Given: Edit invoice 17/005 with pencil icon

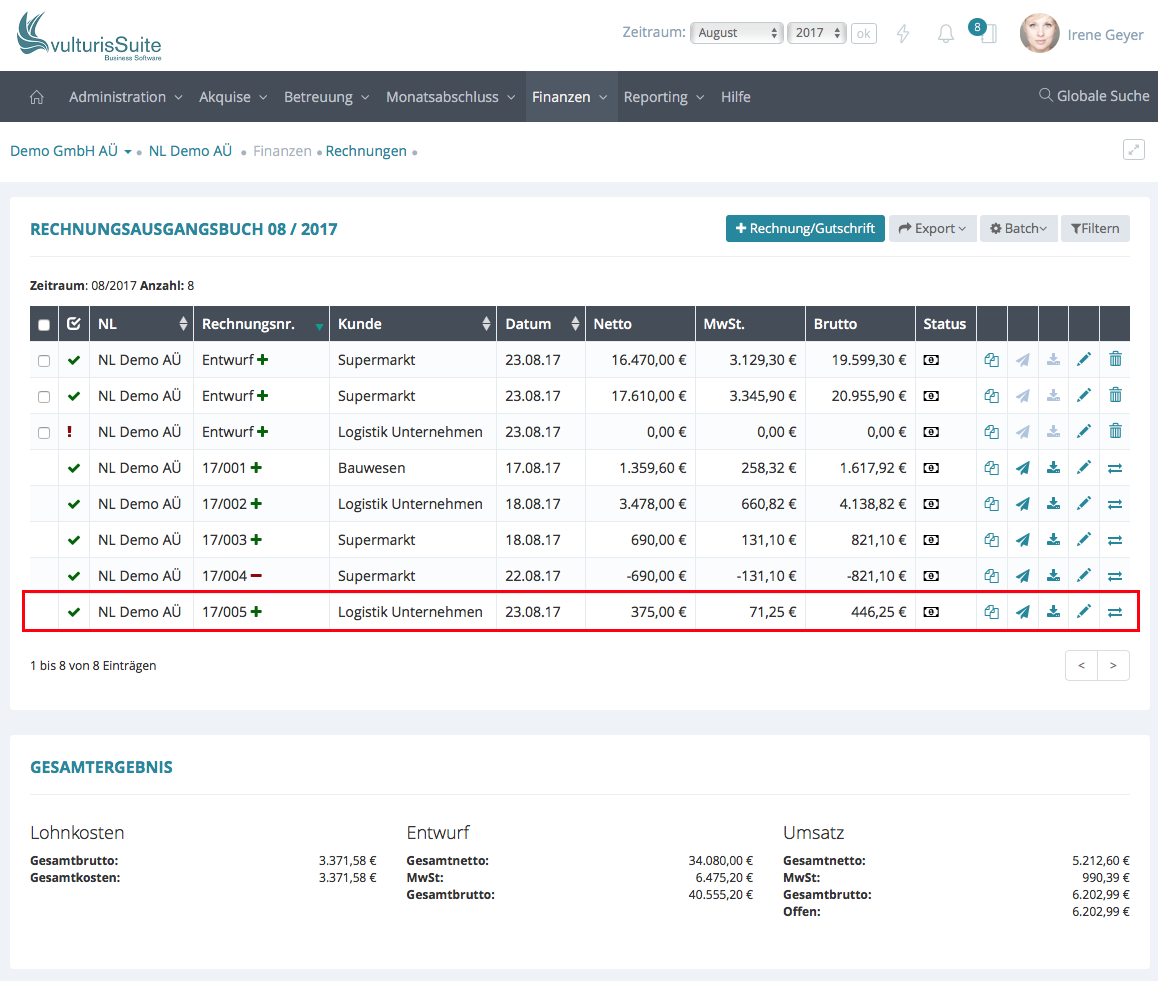Looking at the screenshot, I should [x=1084, y=612].
